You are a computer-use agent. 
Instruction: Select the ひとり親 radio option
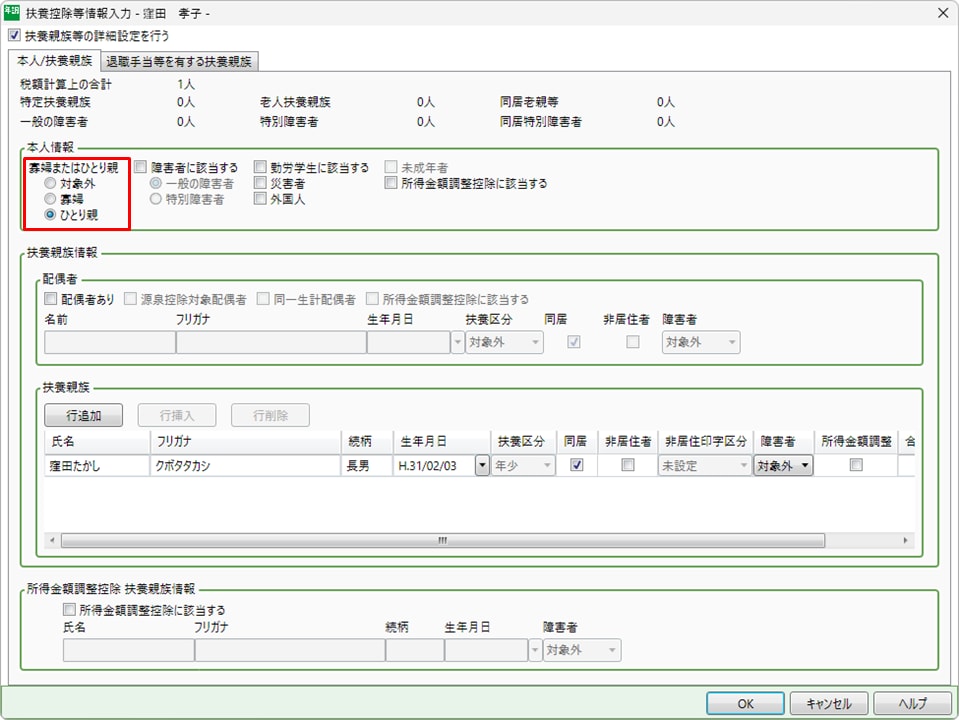coord(49,214)
